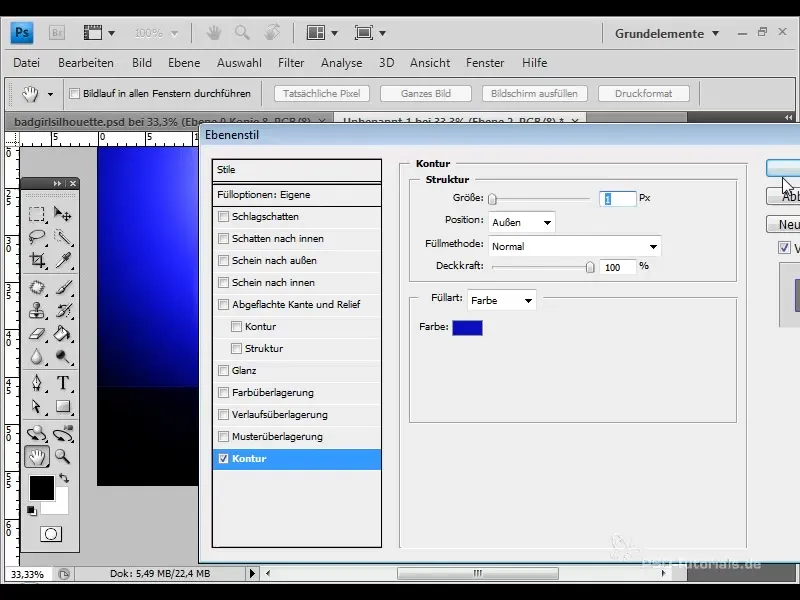
Task: Choose the Paint Bucket tool
Action: 63,334
